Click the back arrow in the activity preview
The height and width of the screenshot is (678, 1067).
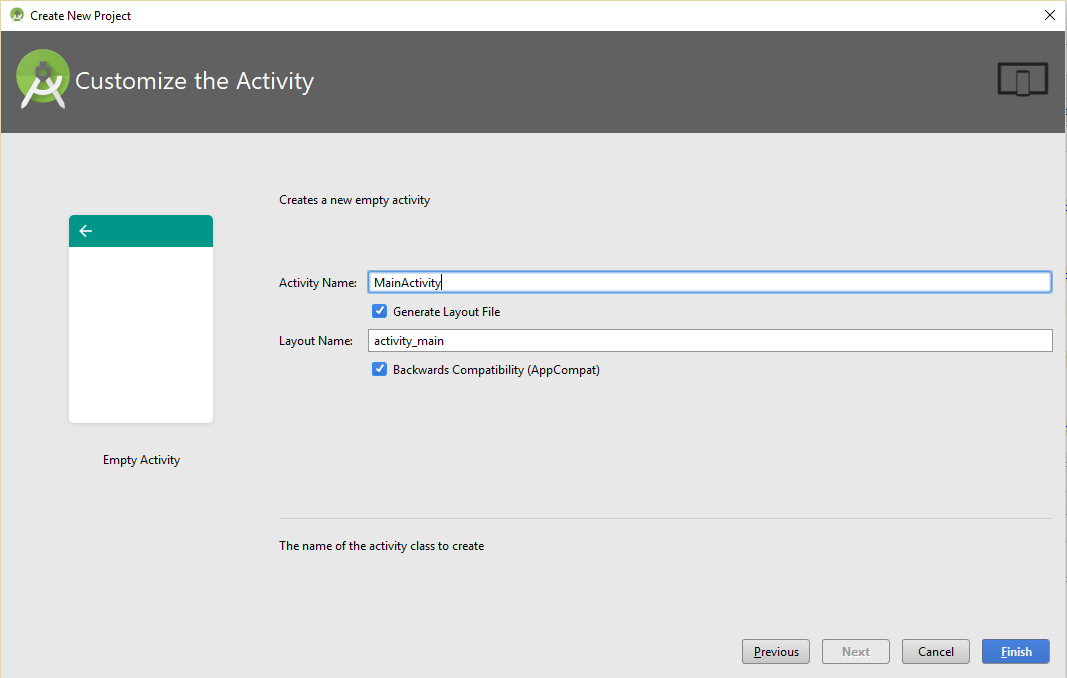pyautogui.click(x=85, y=231)
